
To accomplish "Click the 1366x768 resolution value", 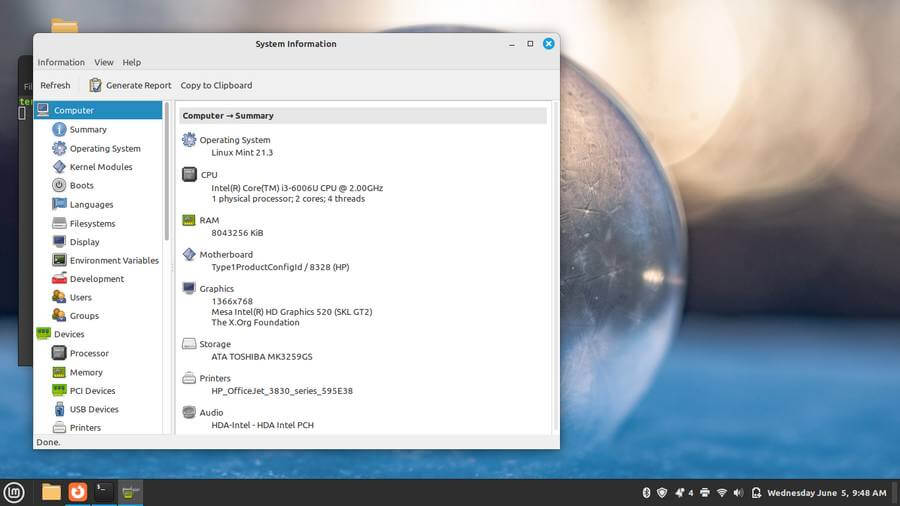I will [232, 301].
